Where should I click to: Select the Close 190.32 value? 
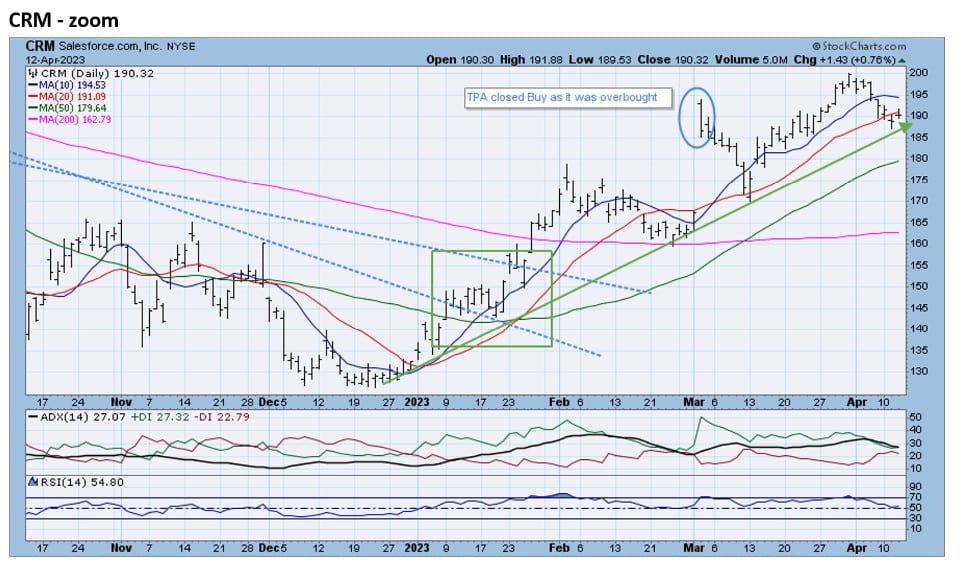click(x=673, y=60)
